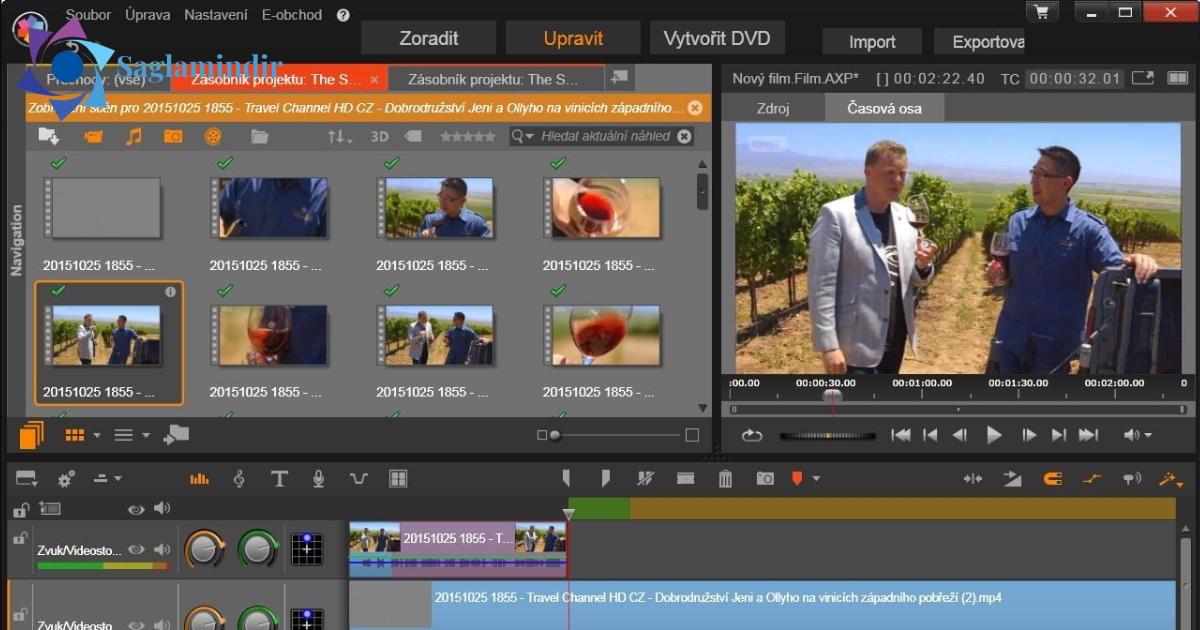Clear the library search field

(x=684, y=136)
